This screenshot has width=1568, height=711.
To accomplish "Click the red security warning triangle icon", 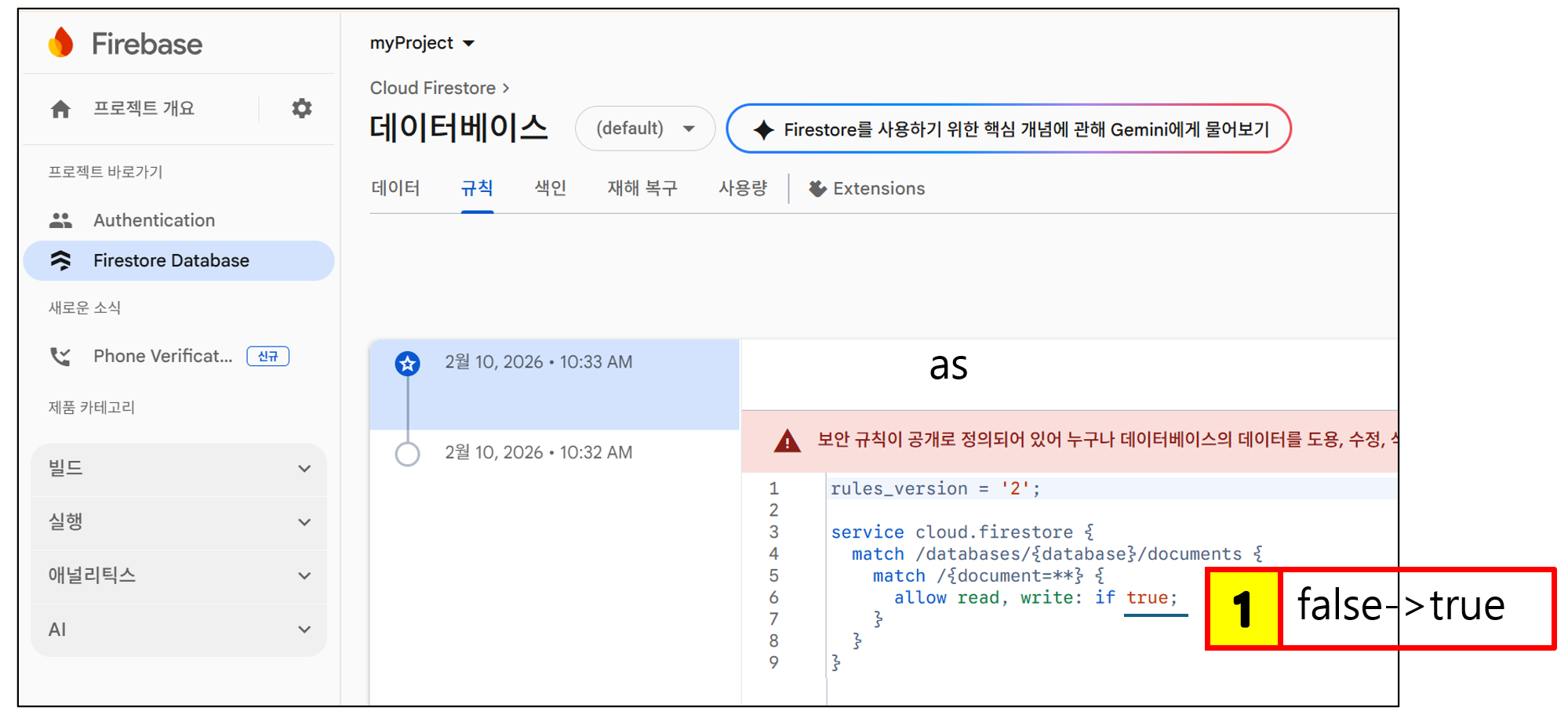I will point(787,441).
